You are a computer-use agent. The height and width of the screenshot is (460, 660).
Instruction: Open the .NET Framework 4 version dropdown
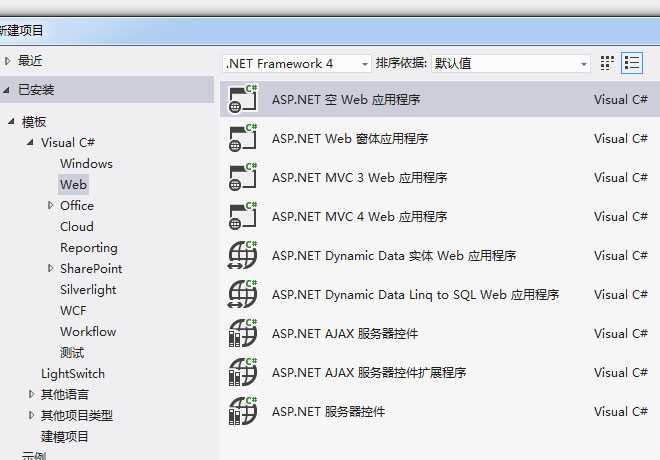[297, 64]
